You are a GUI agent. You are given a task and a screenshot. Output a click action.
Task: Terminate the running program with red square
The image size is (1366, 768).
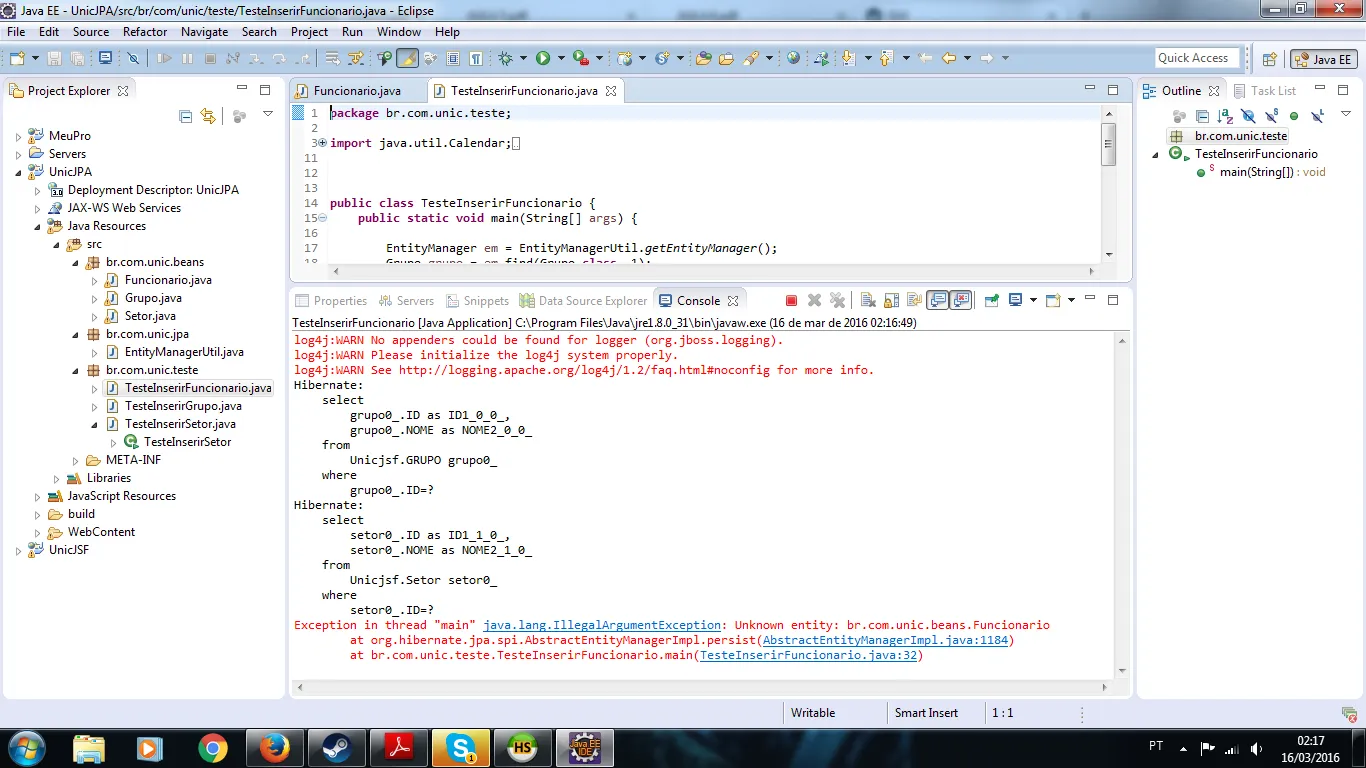point(791,301)
